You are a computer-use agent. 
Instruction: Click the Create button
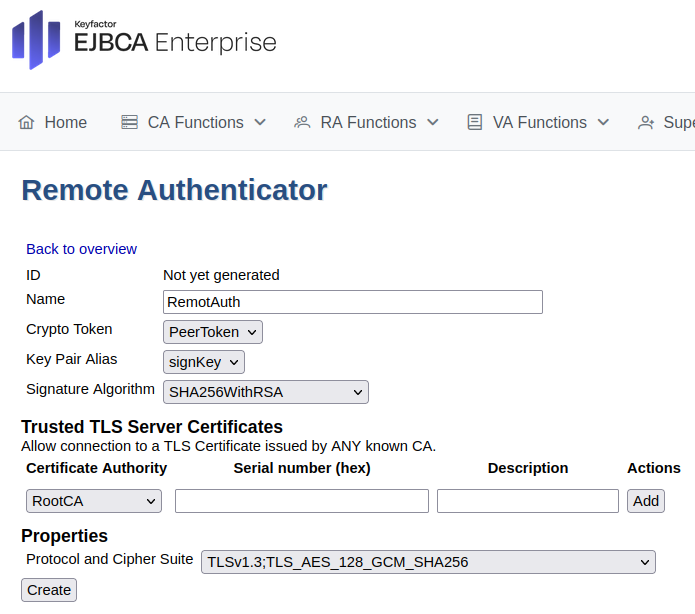point(49,590)
